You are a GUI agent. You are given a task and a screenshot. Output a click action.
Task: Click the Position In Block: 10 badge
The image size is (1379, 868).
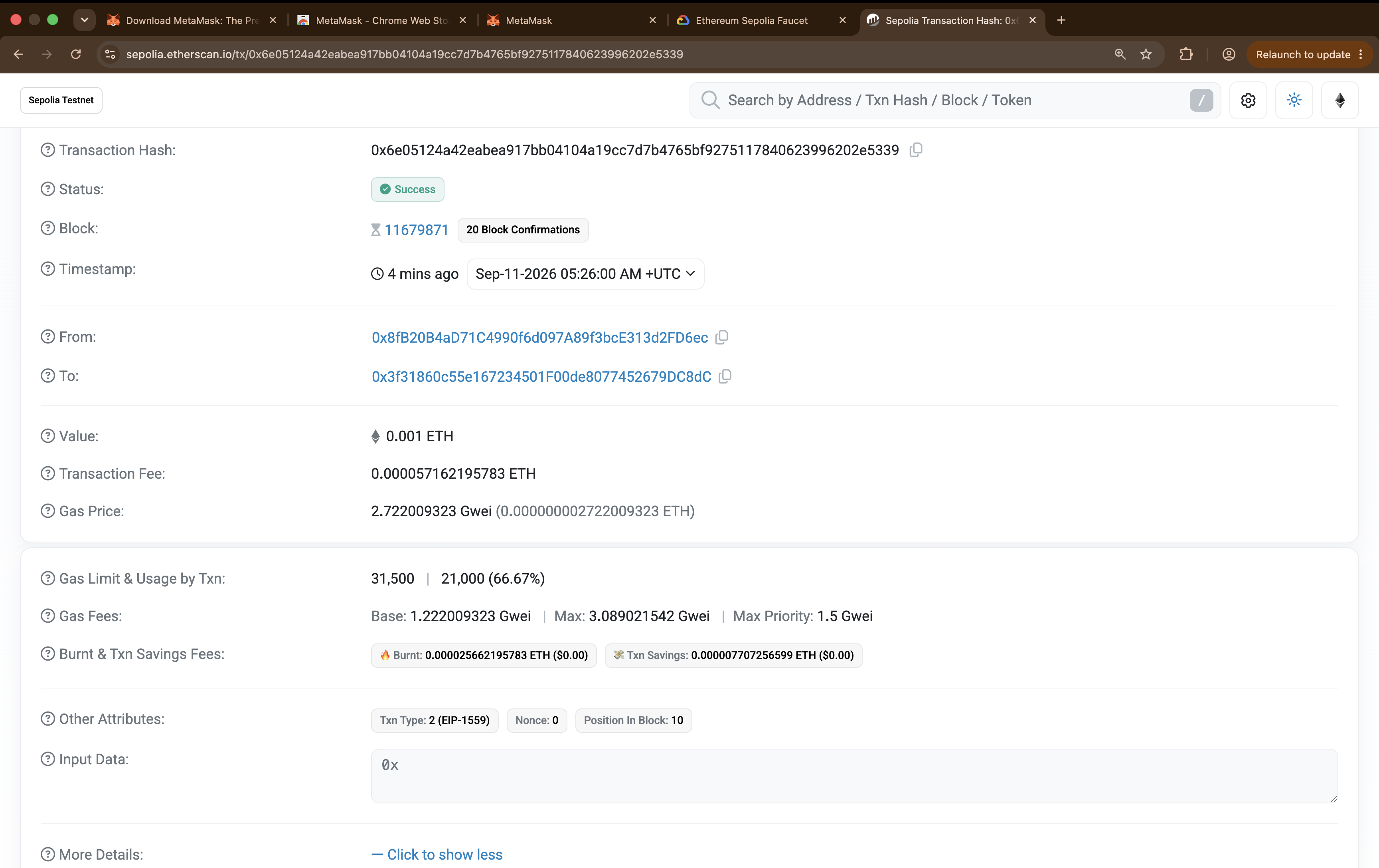tap(633, 720)
